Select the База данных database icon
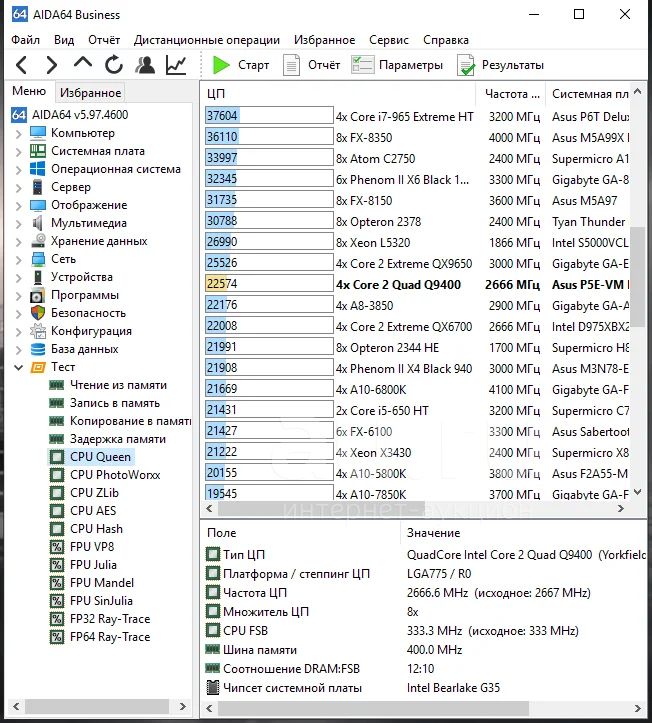This screenshot has height=723, width=652. point(38,349)
